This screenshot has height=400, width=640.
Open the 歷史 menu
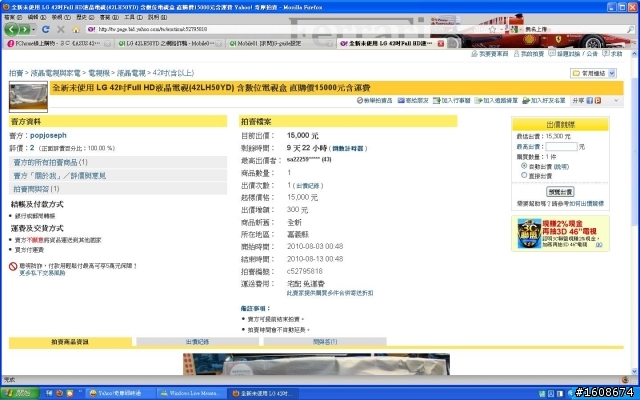tap(85, 18)
